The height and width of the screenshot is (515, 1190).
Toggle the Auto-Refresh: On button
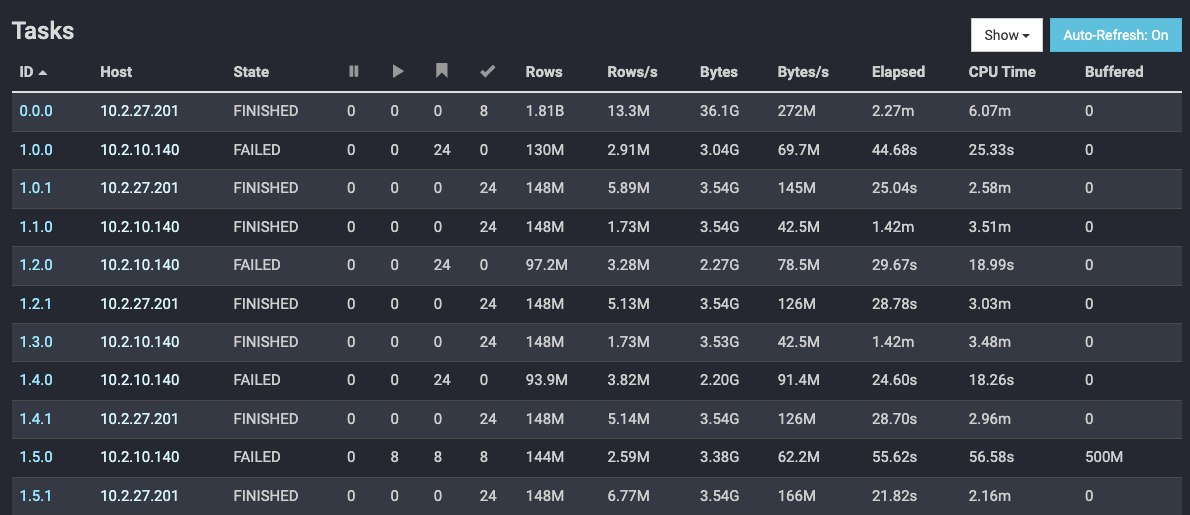[x=1116, y=35]
